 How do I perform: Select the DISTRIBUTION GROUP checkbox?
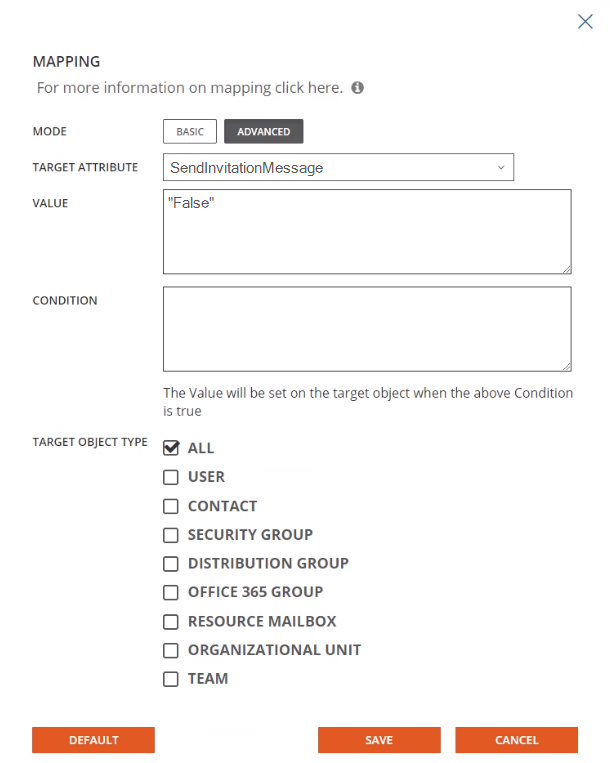point(171,564)
